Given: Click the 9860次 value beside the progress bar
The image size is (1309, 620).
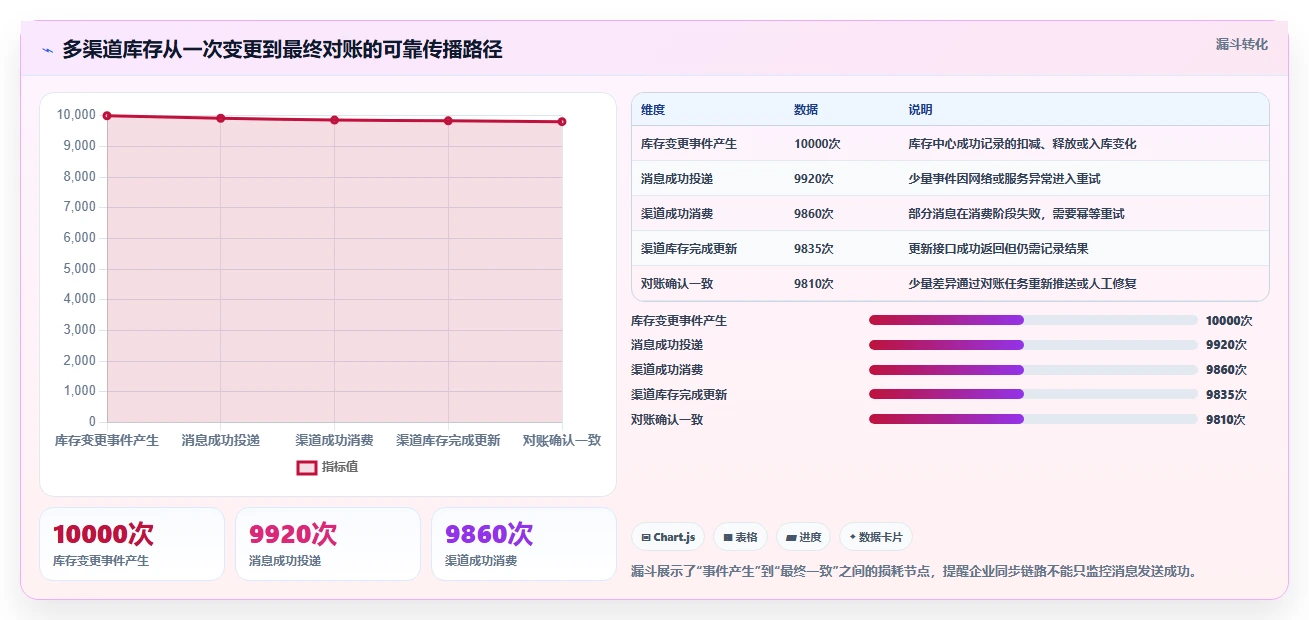Looking at the screenshot, I should (x=1226, y=370).
